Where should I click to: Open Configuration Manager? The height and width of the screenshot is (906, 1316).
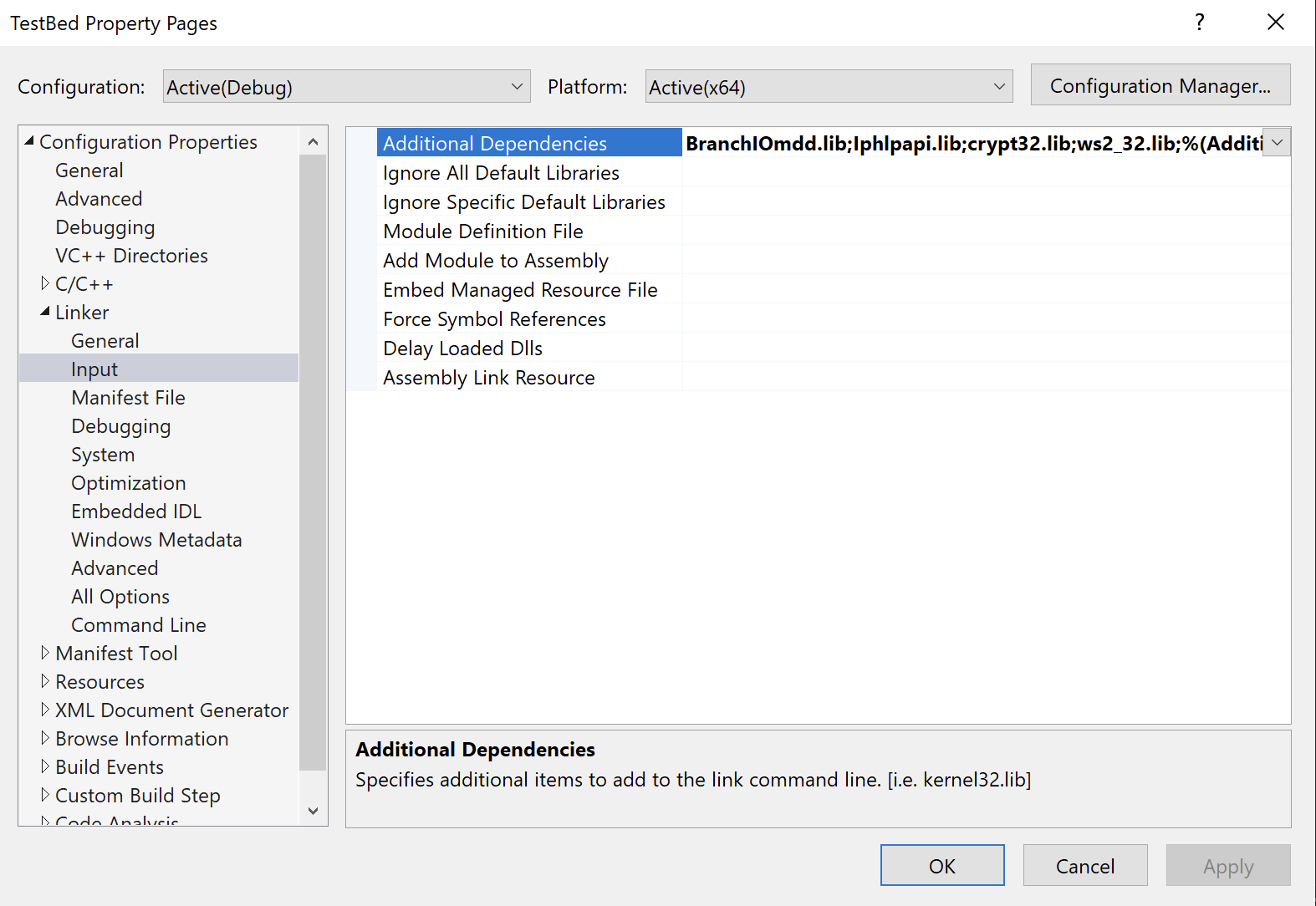[x=1160, y=85]
